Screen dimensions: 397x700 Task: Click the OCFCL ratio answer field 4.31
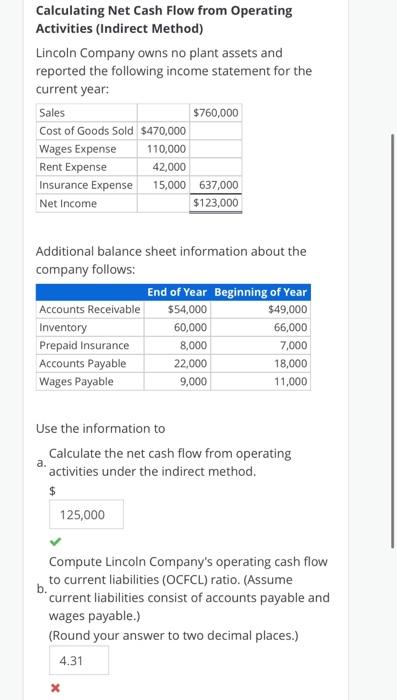(x=79, y=660)
